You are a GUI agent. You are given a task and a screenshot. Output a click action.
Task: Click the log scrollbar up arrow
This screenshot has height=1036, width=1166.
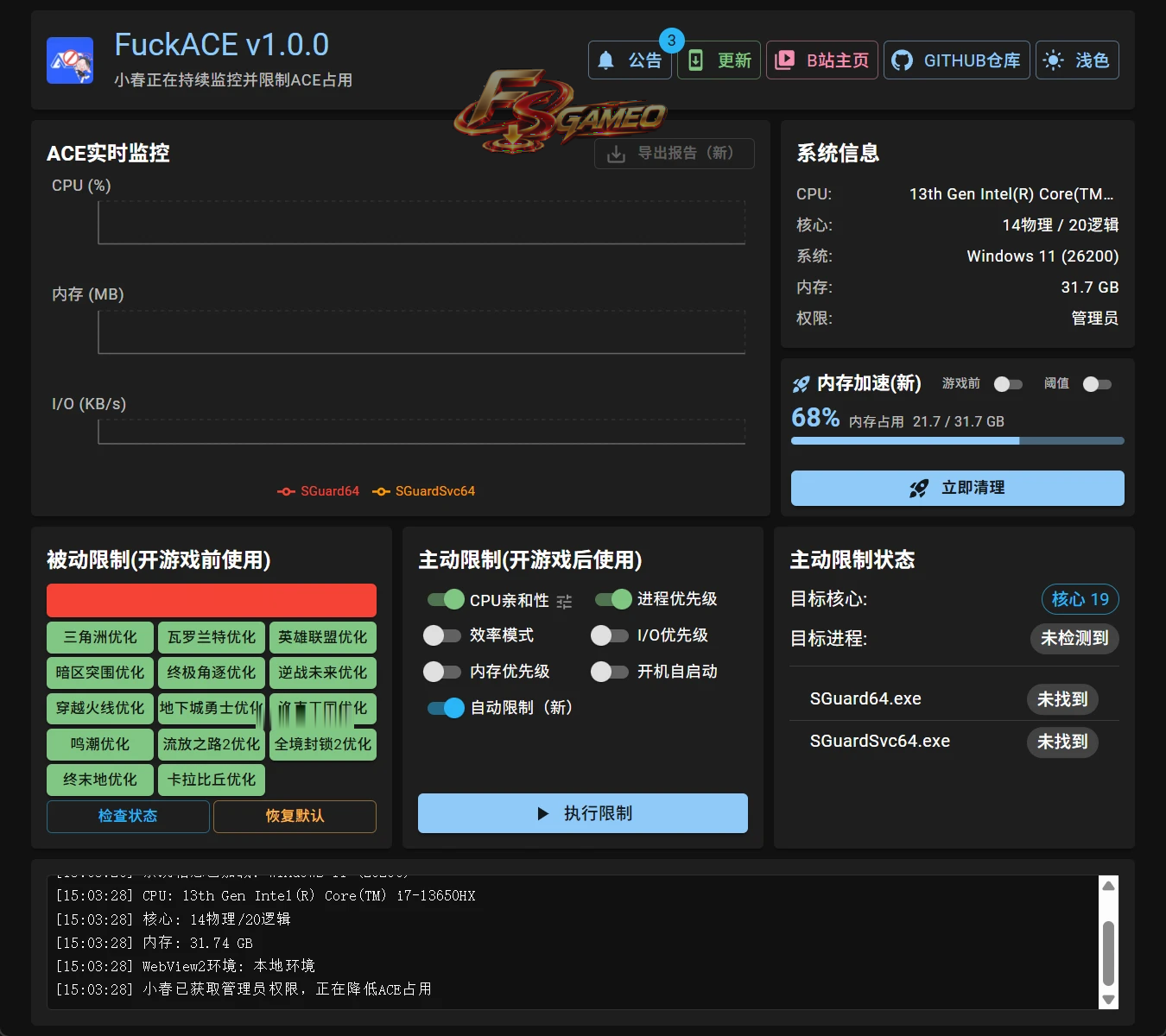(1109, 886)
